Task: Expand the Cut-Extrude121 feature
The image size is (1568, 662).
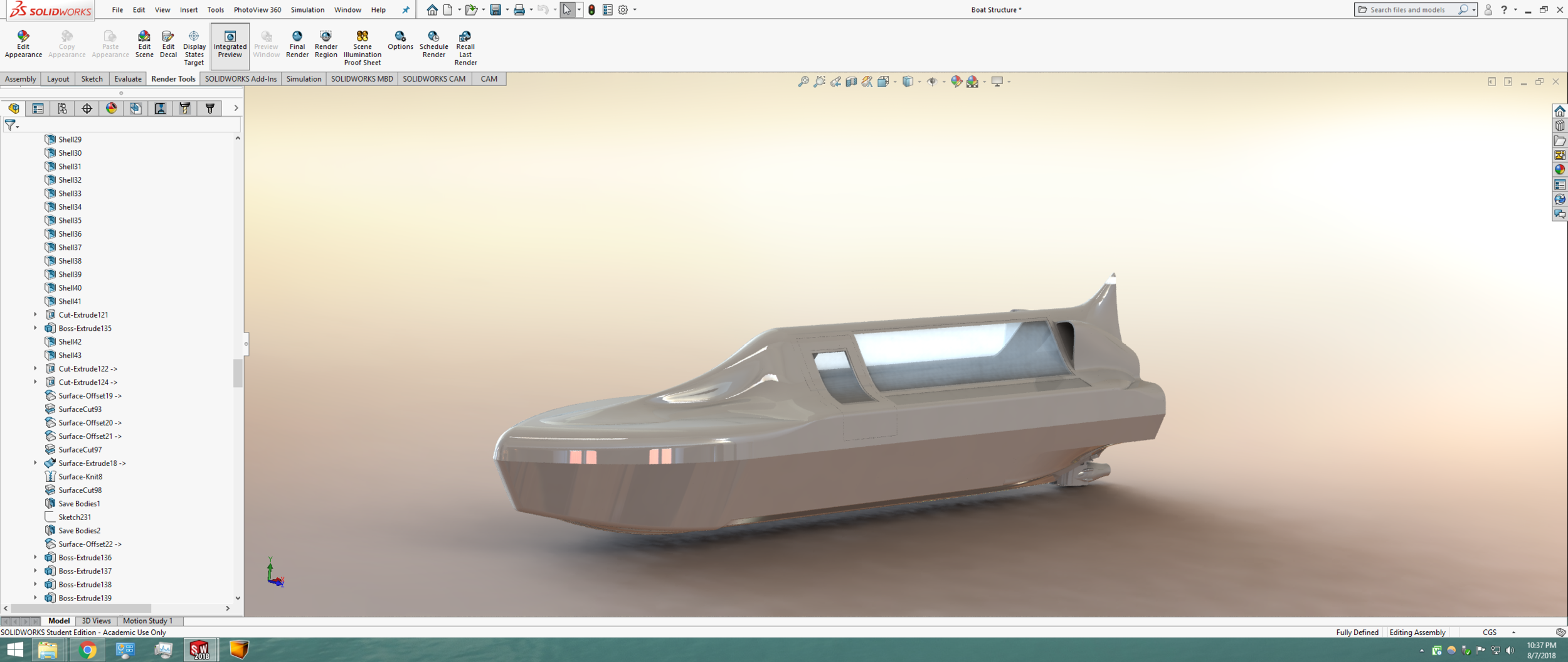Action: coord(35,314)
